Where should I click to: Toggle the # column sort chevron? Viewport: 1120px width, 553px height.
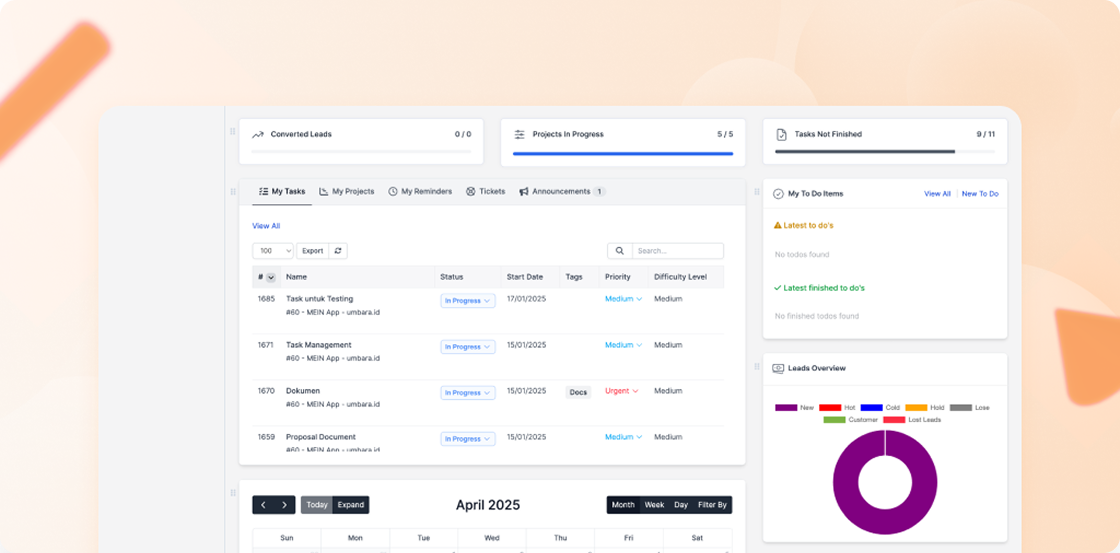tap(271, 277)
